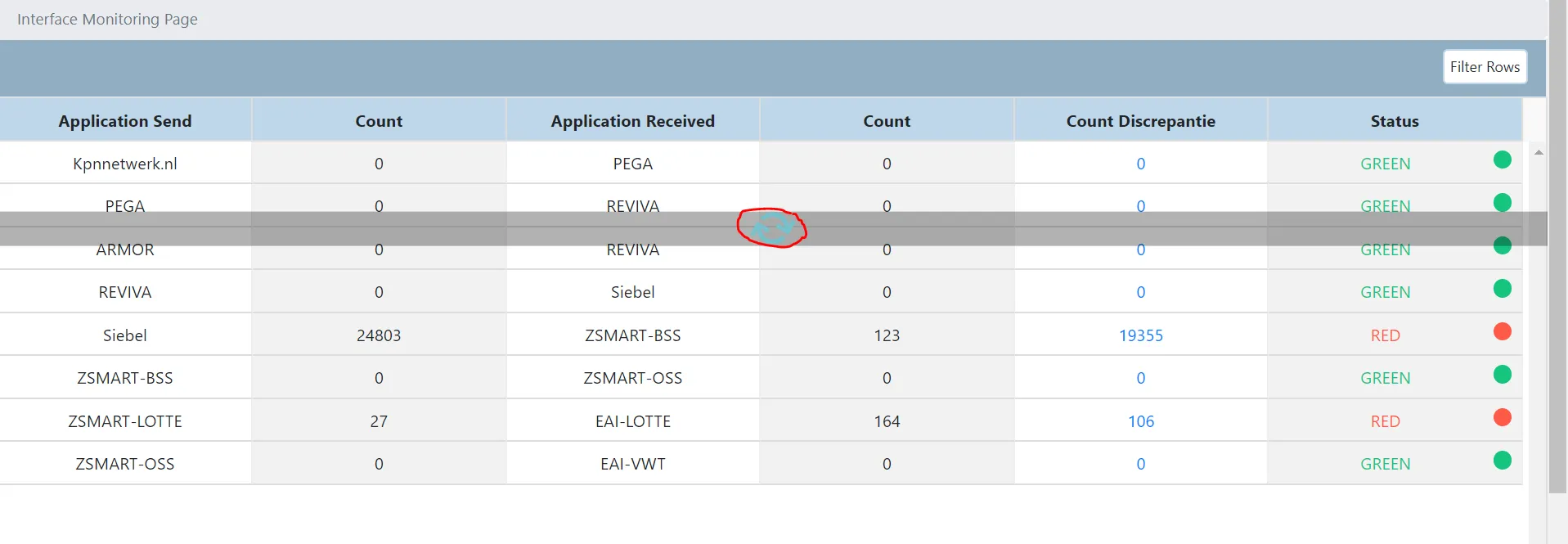Viewport: 1568px width, 544px height.
Task: Click the Count Discrepantie column header
Action: (x=1141, y=121)
